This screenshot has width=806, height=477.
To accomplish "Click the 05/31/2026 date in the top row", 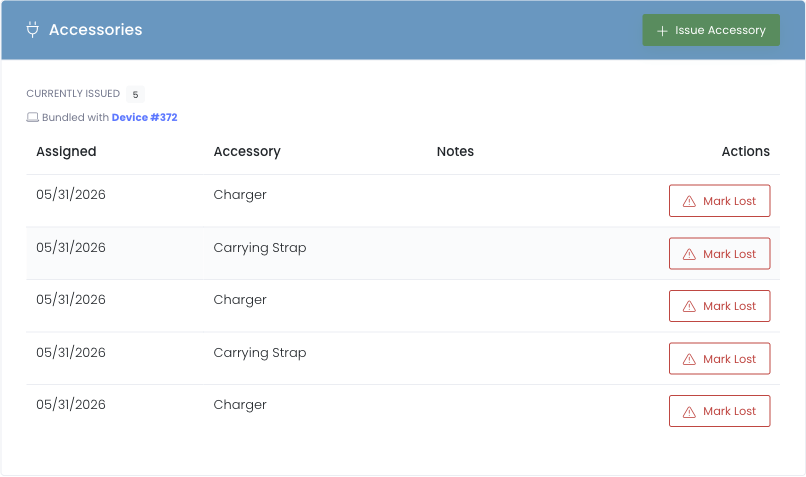I will [x=71, y=195].
